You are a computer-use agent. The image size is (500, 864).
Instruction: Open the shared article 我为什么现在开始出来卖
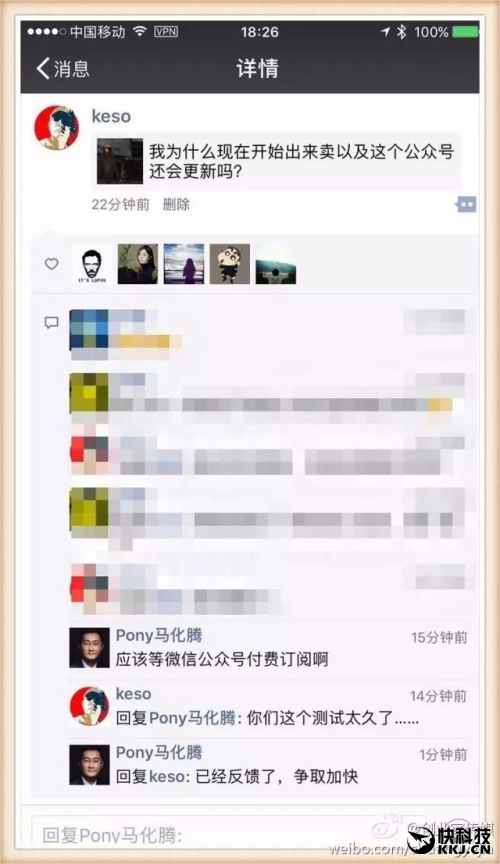click(276, 161)
